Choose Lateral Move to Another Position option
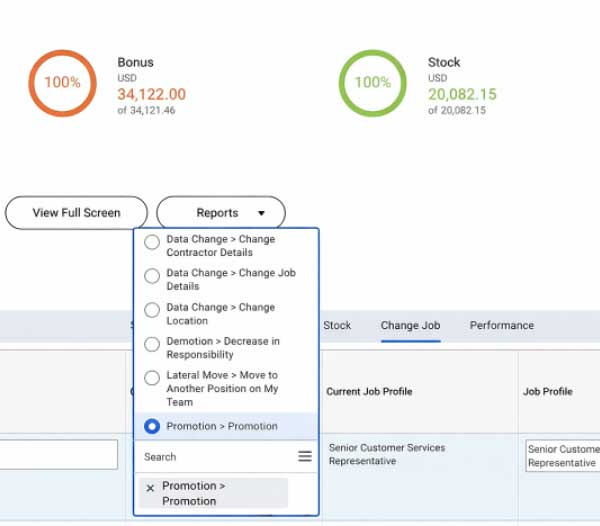The width and height of the screenshot is (600, 526). (x=152, y=379)
